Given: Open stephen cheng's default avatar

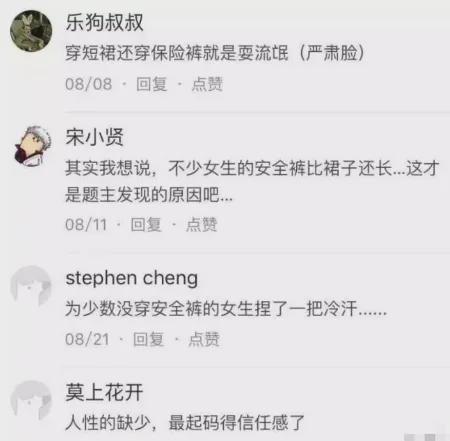Looking at the screenshot, I should (31, 286).
